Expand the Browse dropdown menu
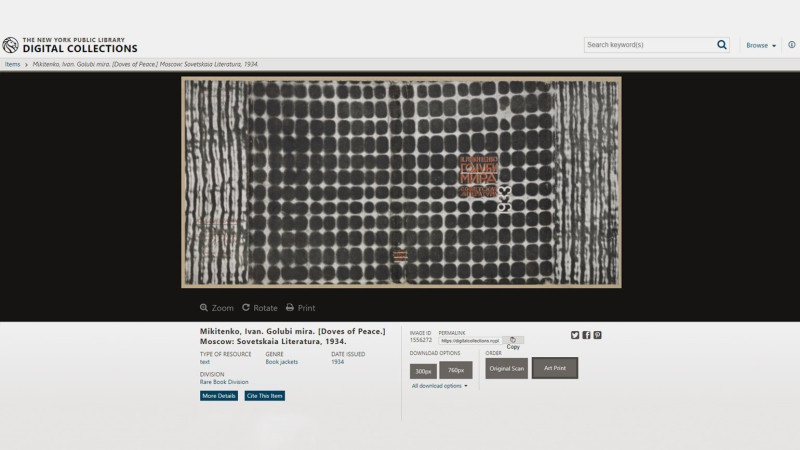The image size is (800, 450). 761,45
